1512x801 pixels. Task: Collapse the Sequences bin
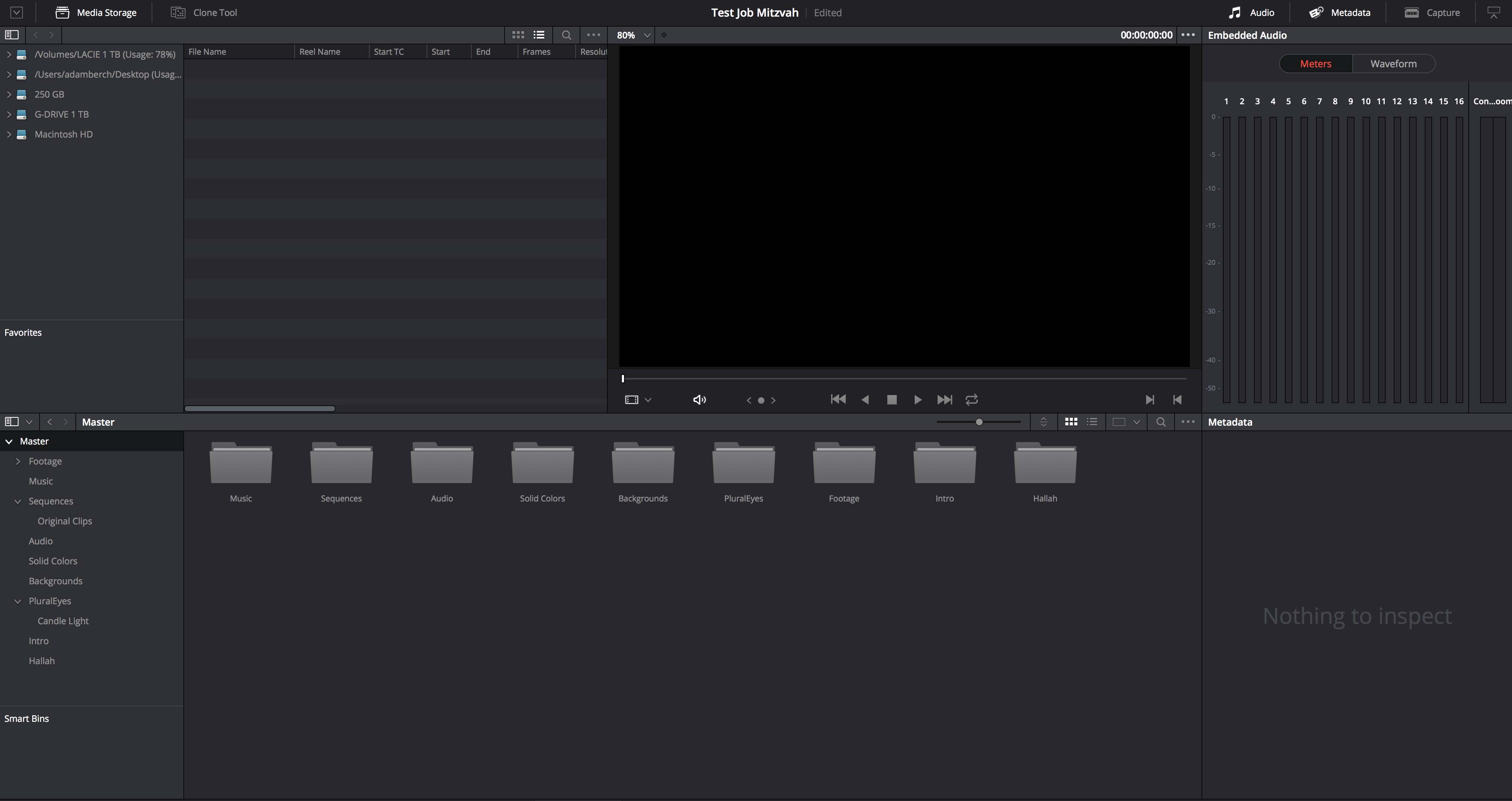pyautogui.click(x=18, y=501)
